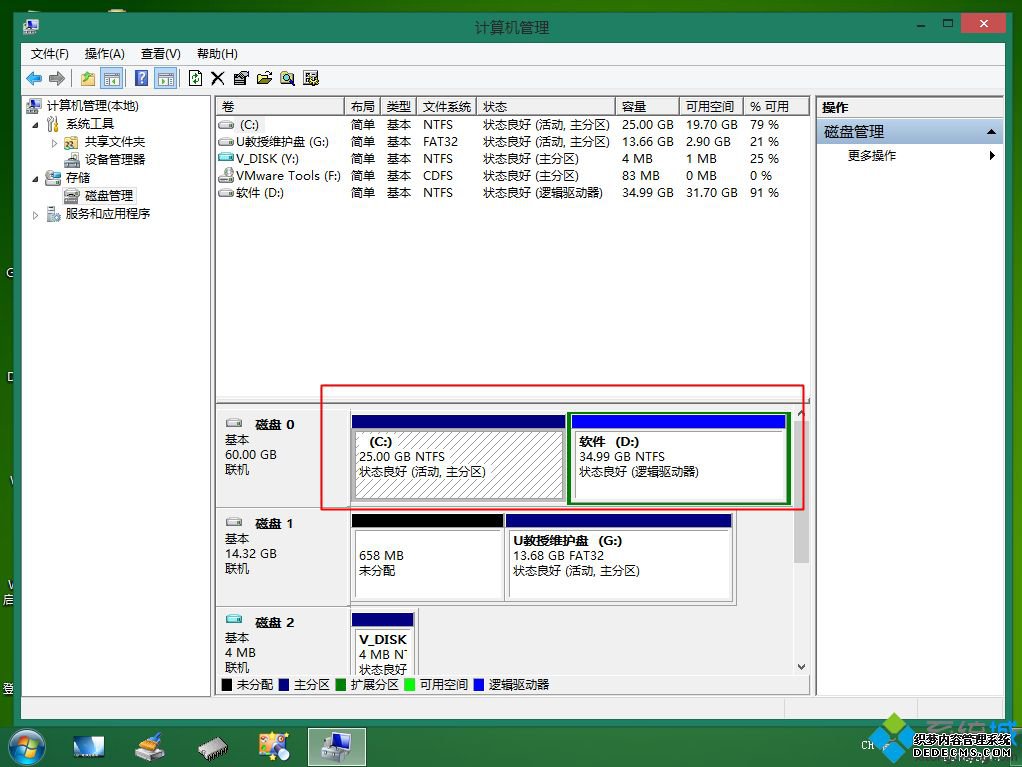Click the black X delete toolbar icon
Viewport: 1022px width, 767px height.
(x=218, y=79)
